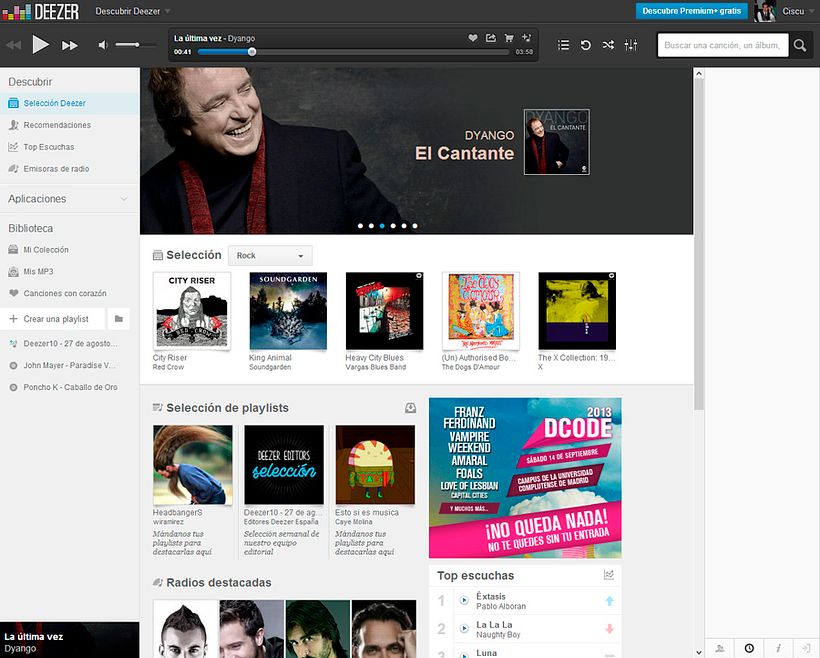820x658 pixels.
Task: Click Pablo Alboran artist link
Action: pyautogui.click(x=501, y=606)
